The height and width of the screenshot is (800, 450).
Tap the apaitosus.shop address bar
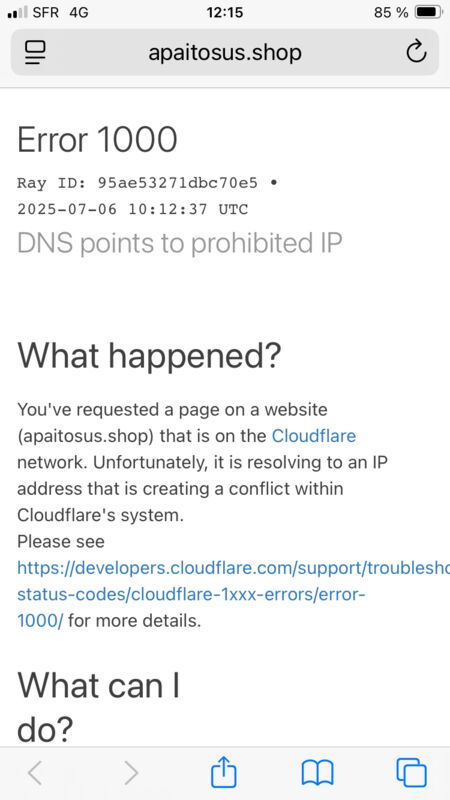coord(225,52)
